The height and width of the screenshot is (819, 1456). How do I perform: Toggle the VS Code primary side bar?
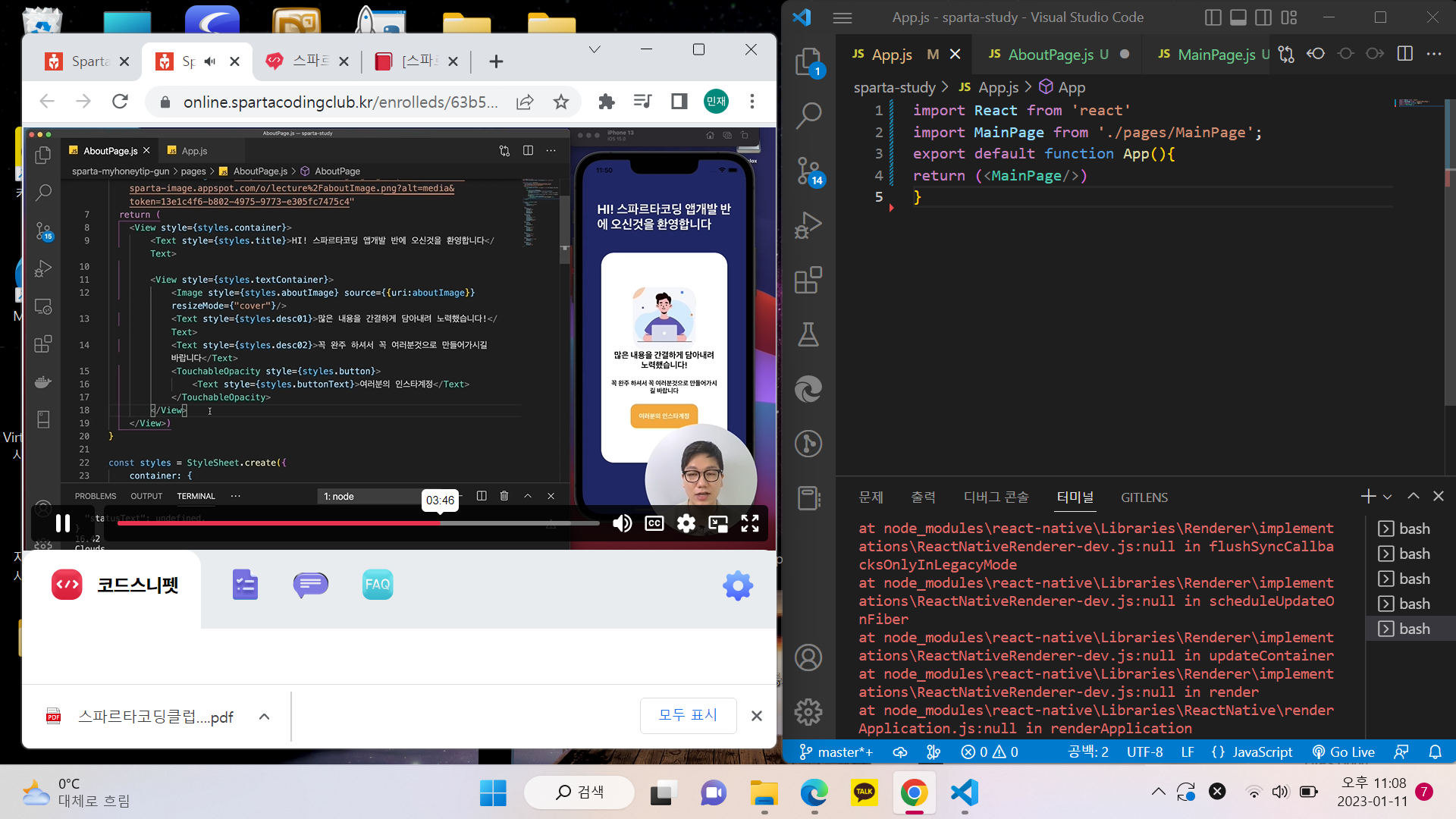pyautogui.click(x=1213, y=17)
